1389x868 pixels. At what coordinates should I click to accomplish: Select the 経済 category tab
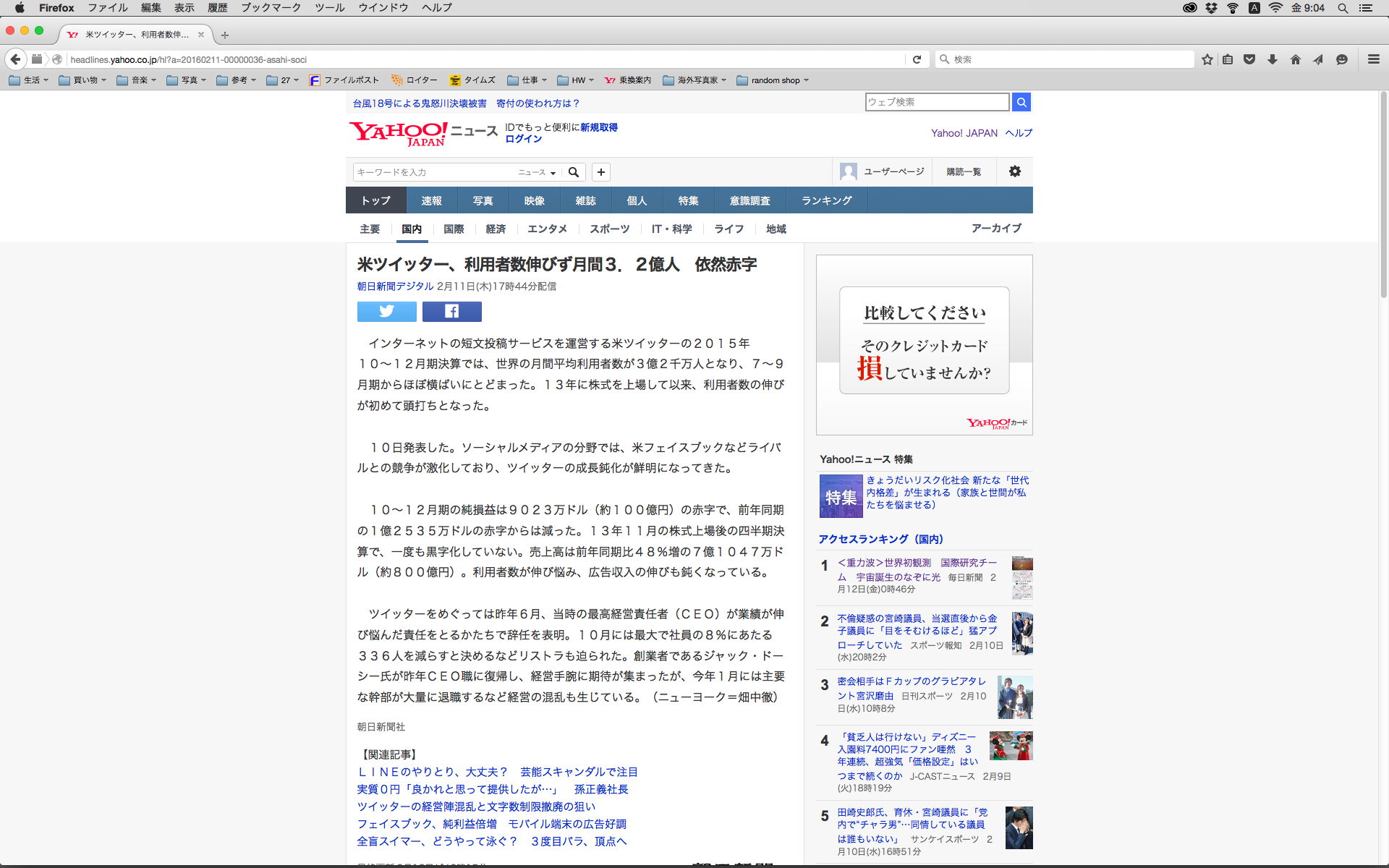496,229
